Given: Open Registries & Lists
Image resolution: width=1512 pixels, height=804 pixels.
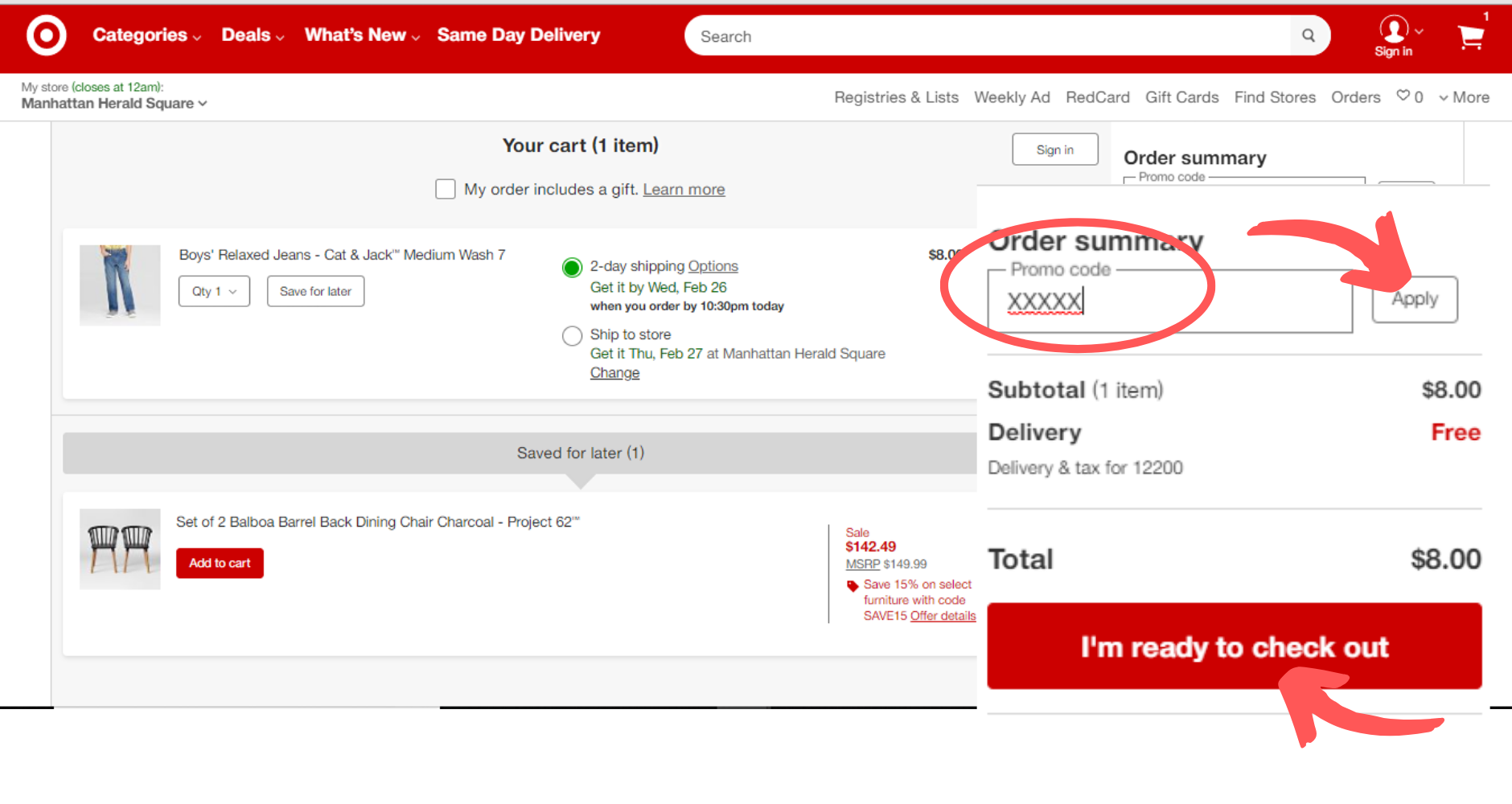Looking at the screenshot, I should pyautogui.click(x=896, y=97).
